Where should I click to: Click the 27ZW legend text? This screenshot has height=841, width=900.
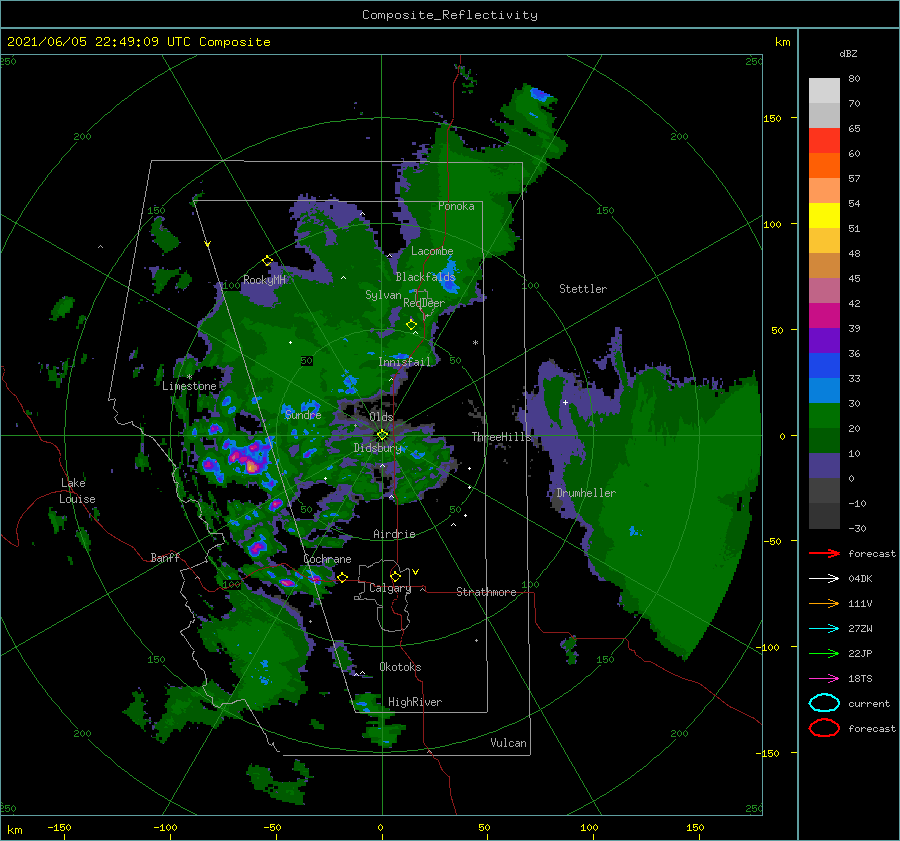coord(860,629)
